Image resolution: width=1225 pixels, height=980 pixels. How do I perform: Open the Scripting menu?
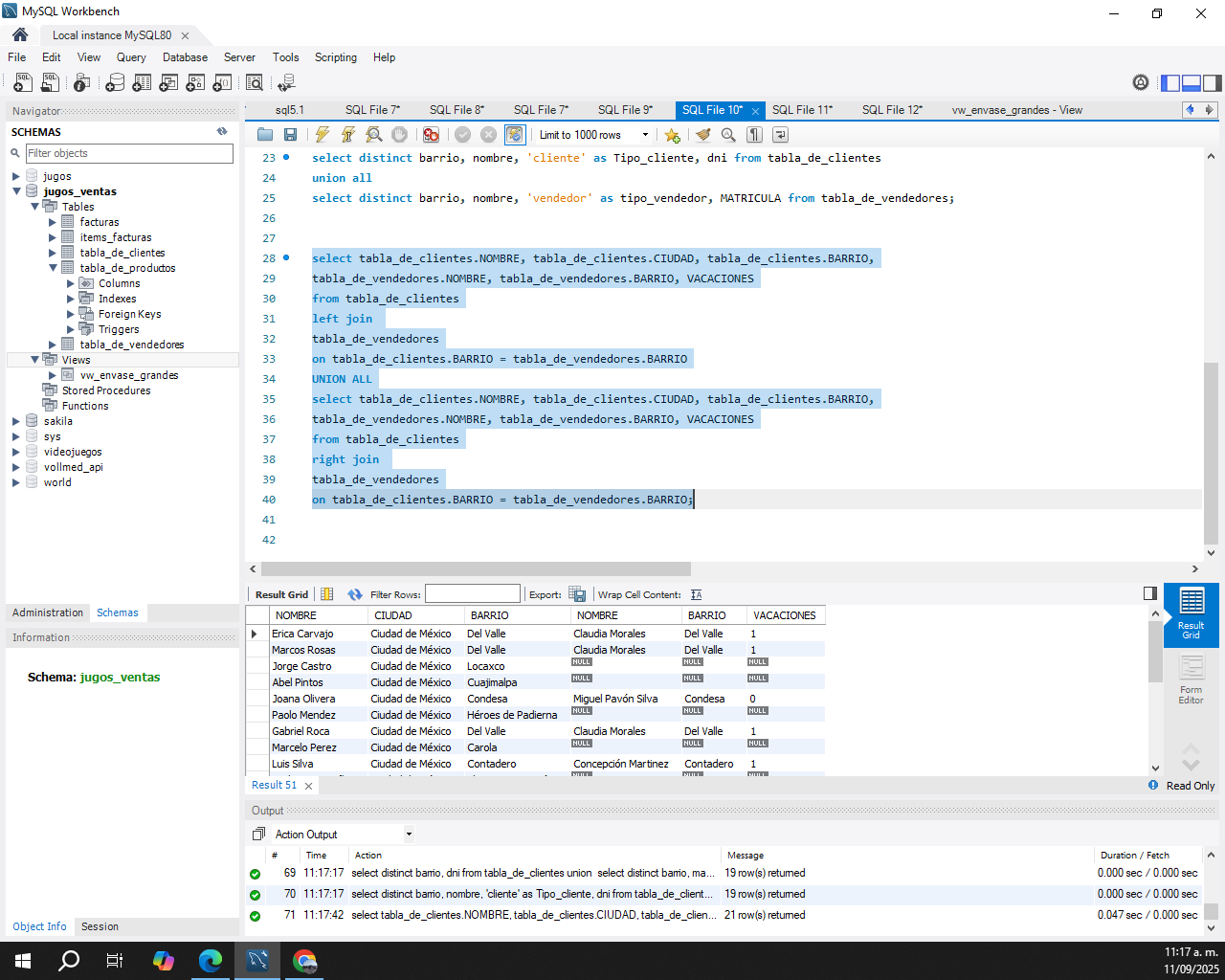tap(336, 57)
